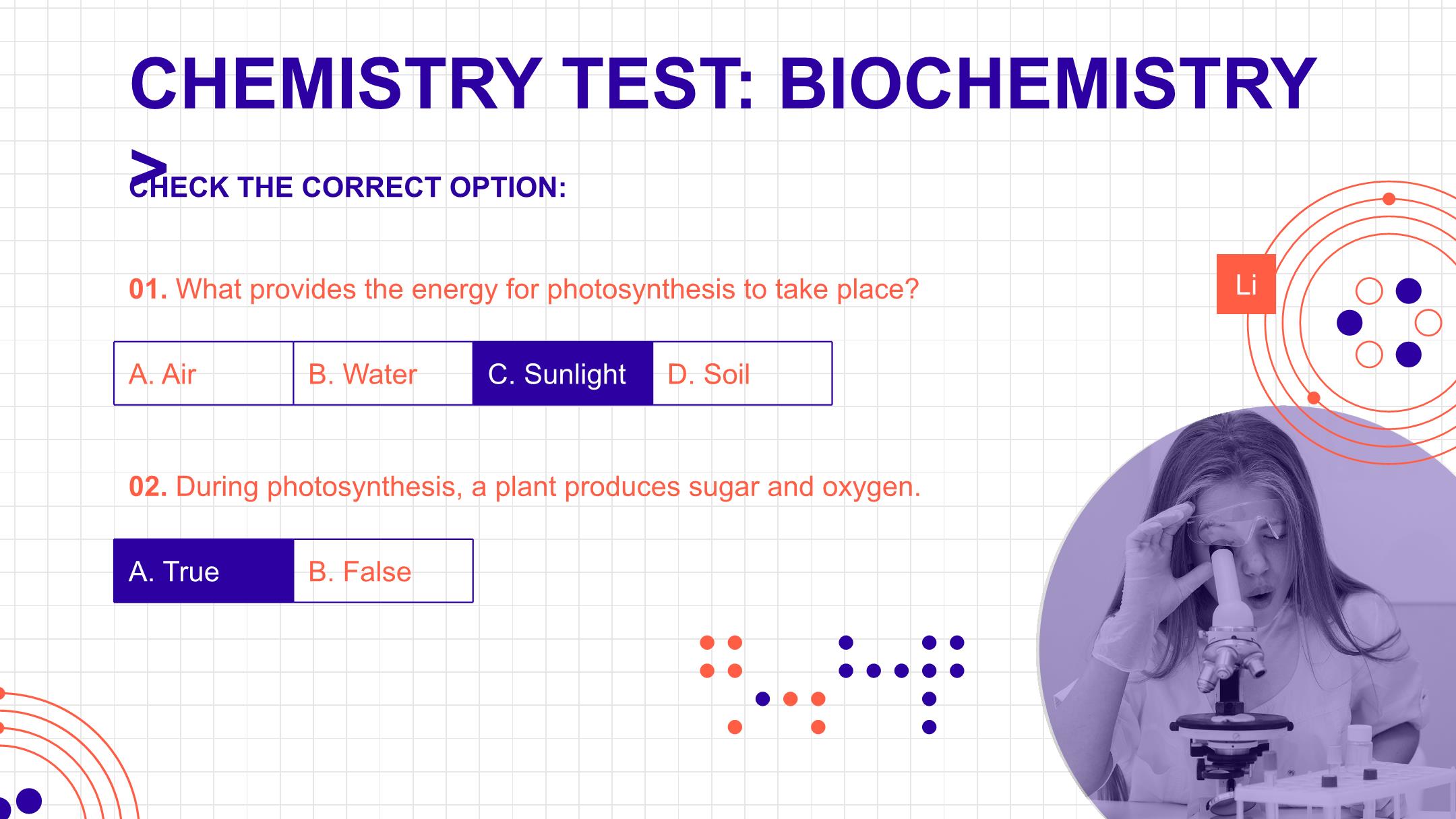Select the circular photo of the girl
1456x819 pixels.
pyautogui.click(x=1247, y=613)
